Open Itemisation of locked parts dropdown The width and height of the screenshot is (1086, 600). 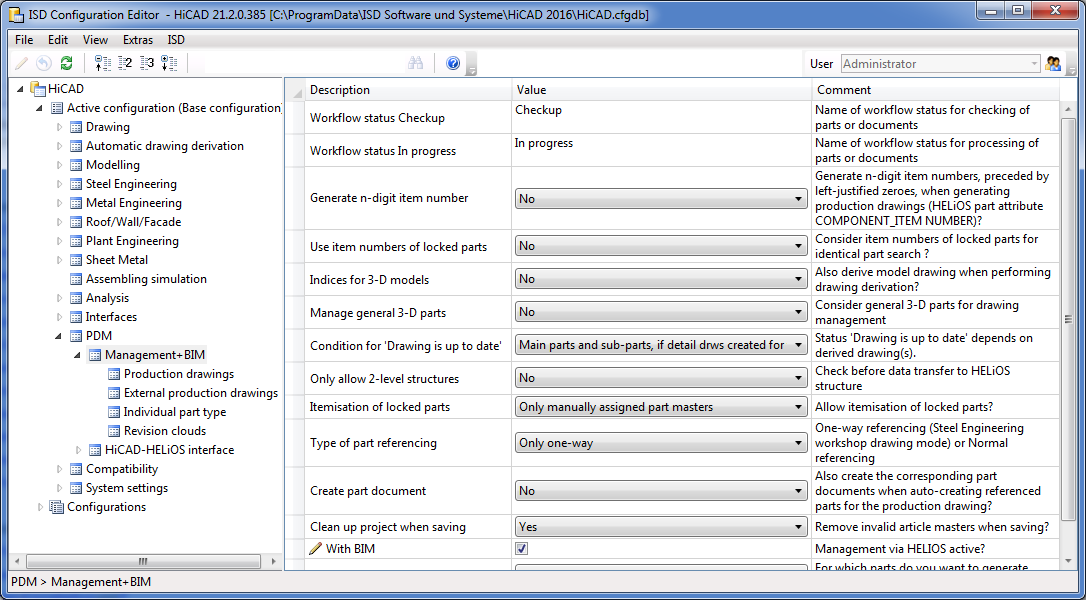point(661,407)
